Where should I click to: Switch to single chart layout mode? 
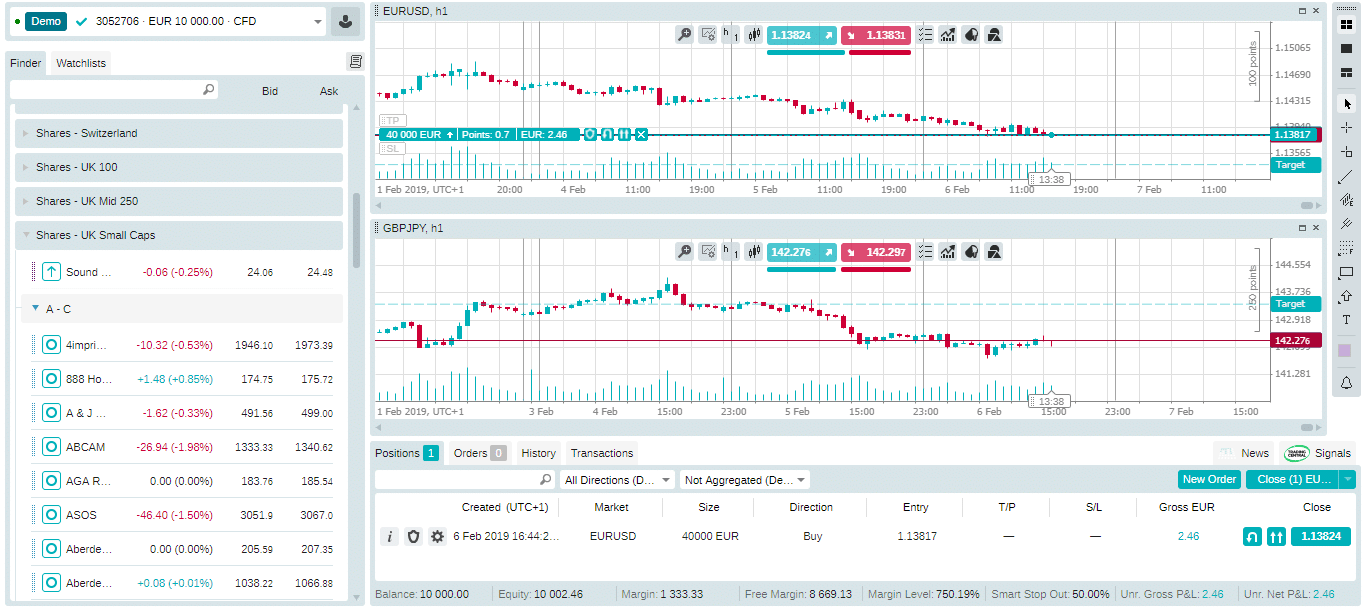pyautogui.click(x=1346, y=48)
